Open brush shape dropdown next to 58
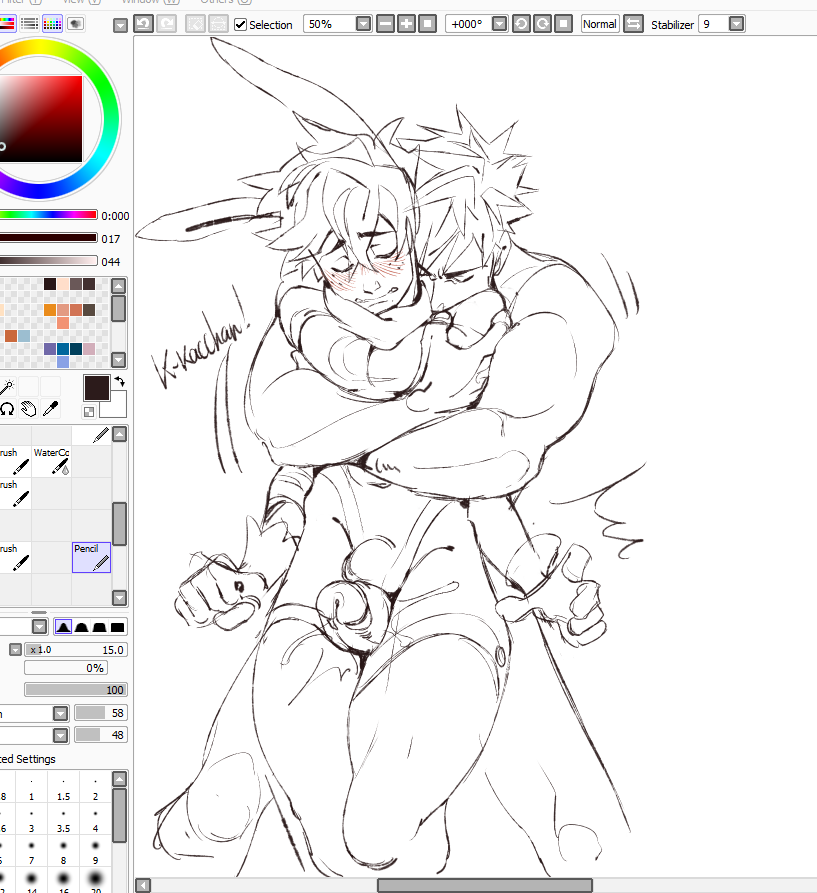This screenshot has height=893, width=817. tap(60, 713)
